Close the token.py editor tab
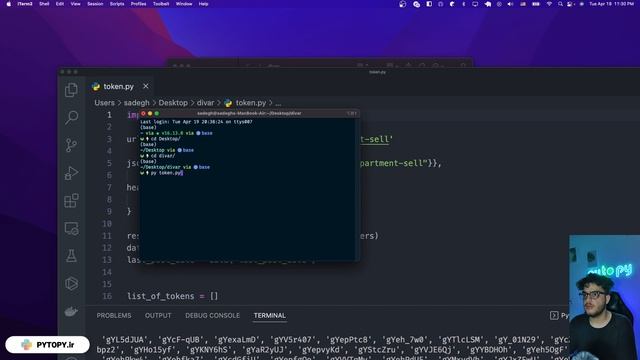Viewport: 640px width, 360px height. pyautogui.click(x=146, y=86)
